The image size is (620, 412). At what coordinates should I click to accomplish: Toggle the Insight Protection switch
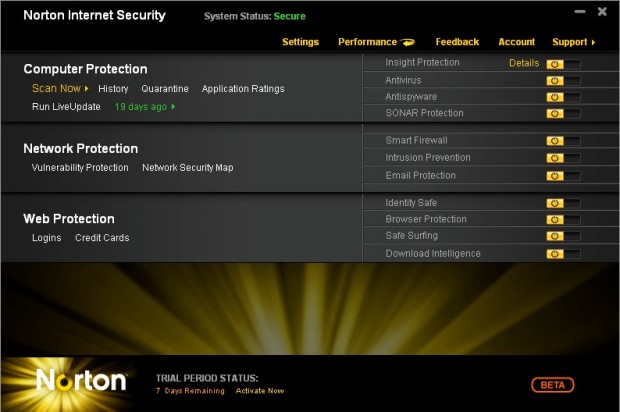point(563,64)
